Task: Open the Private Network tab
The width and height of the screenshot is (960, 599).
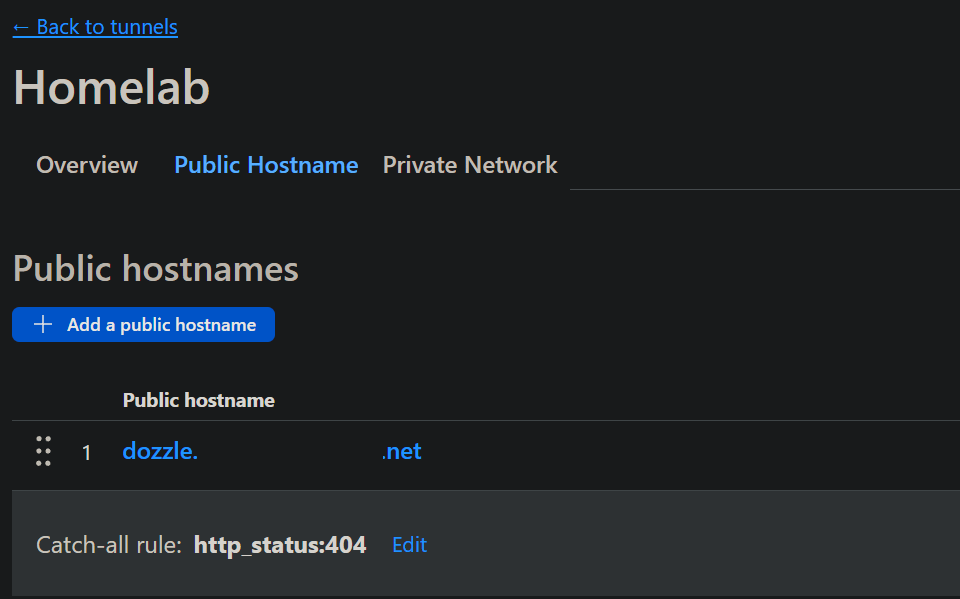Action: click(470, 165)
